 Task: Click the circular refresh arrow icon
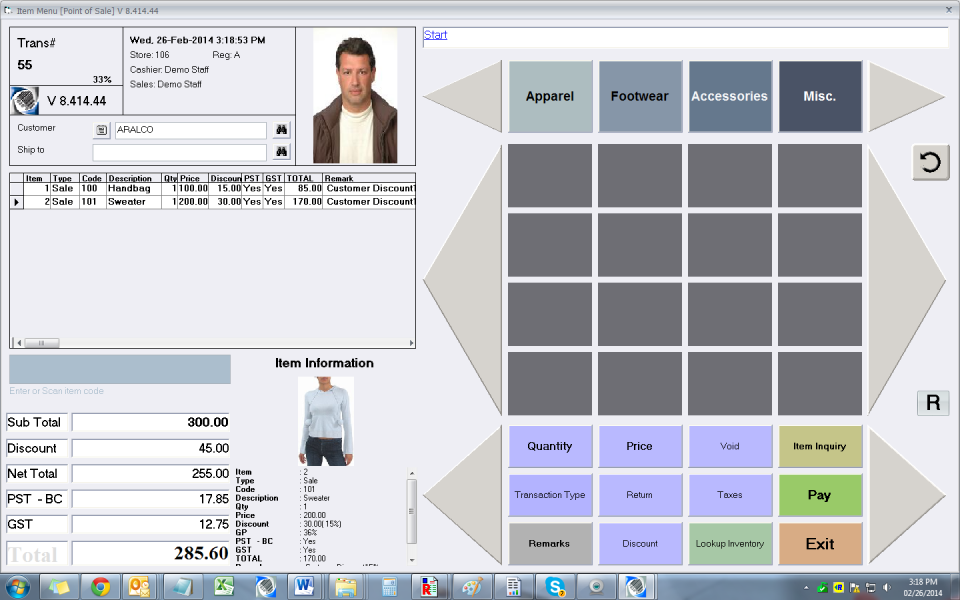click(x=931, y=163)
